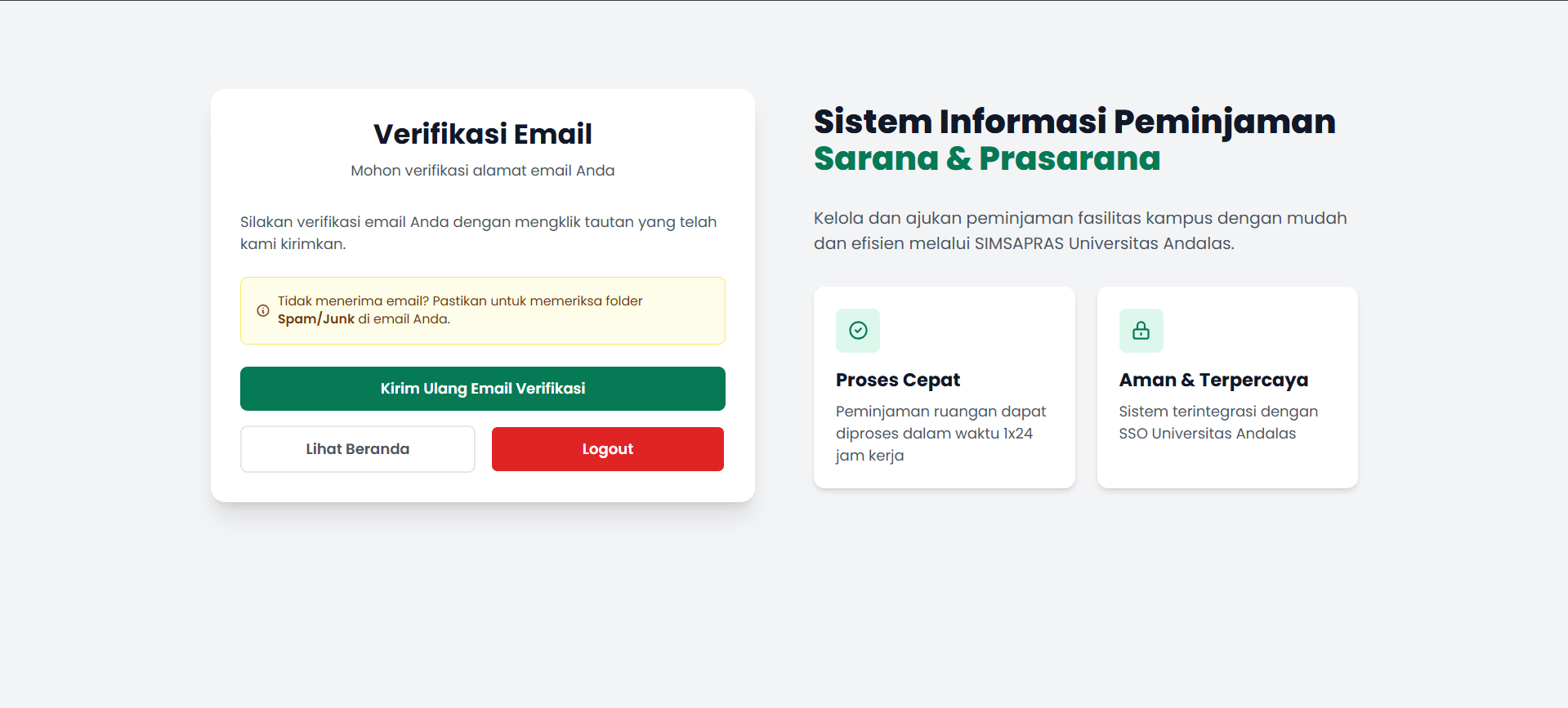Select the Spam/Junk bold text in the notice
Screen dimensions: 1568x708
point(316,318)
